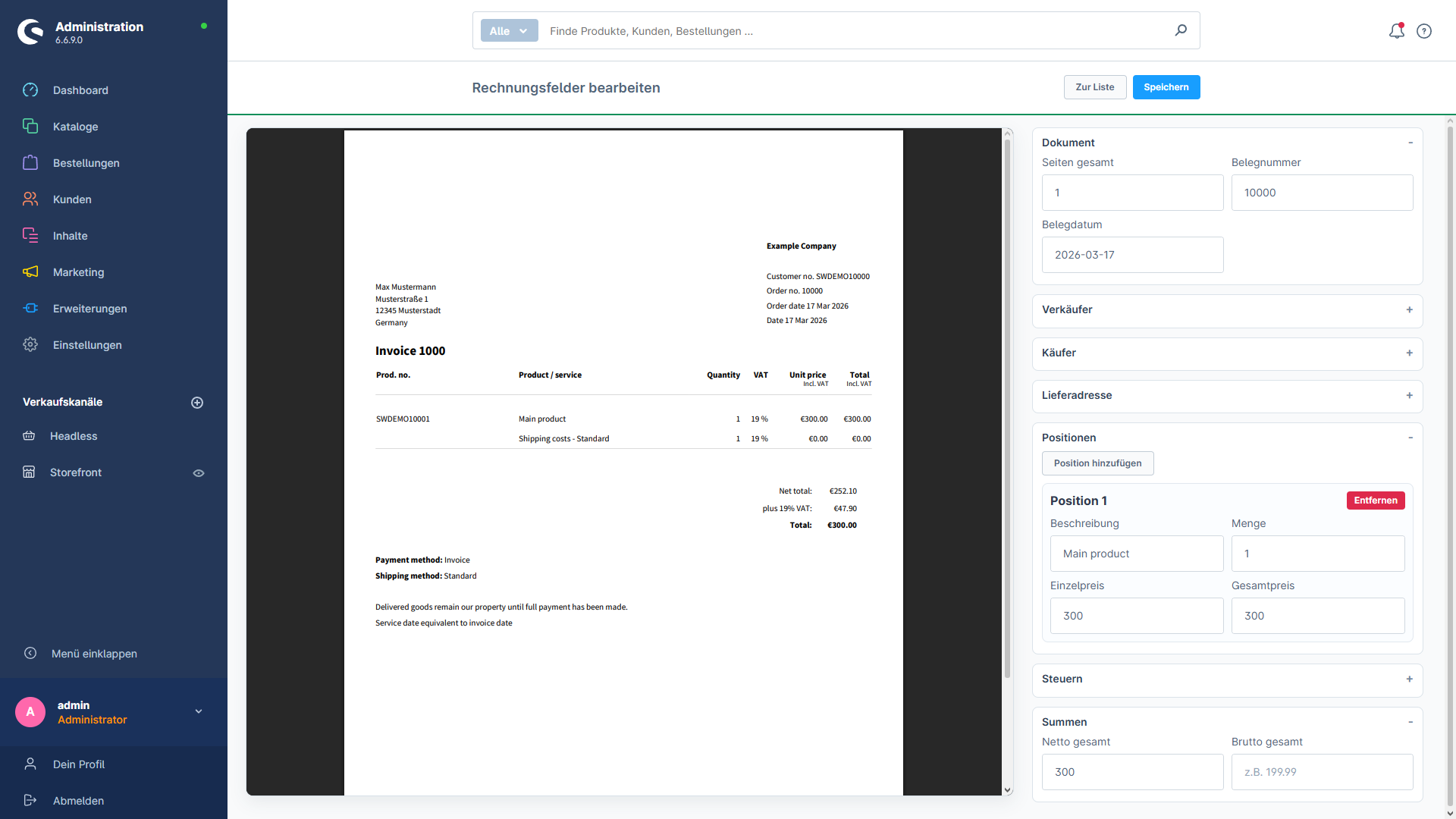The width and height of the screenshot is (1456, 819).
Task: Expand the Verkäufer section
Action: (1409, 310)
